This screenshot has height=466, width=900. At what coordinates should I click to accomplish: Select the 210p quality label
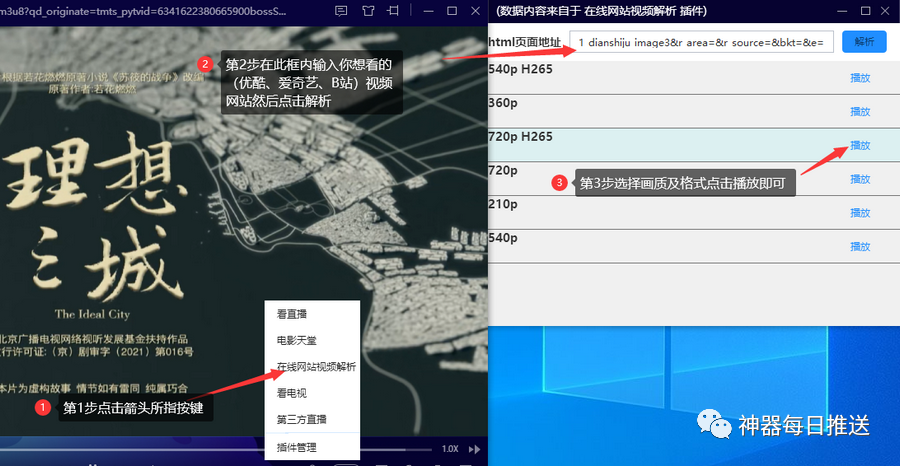(503, 204)
